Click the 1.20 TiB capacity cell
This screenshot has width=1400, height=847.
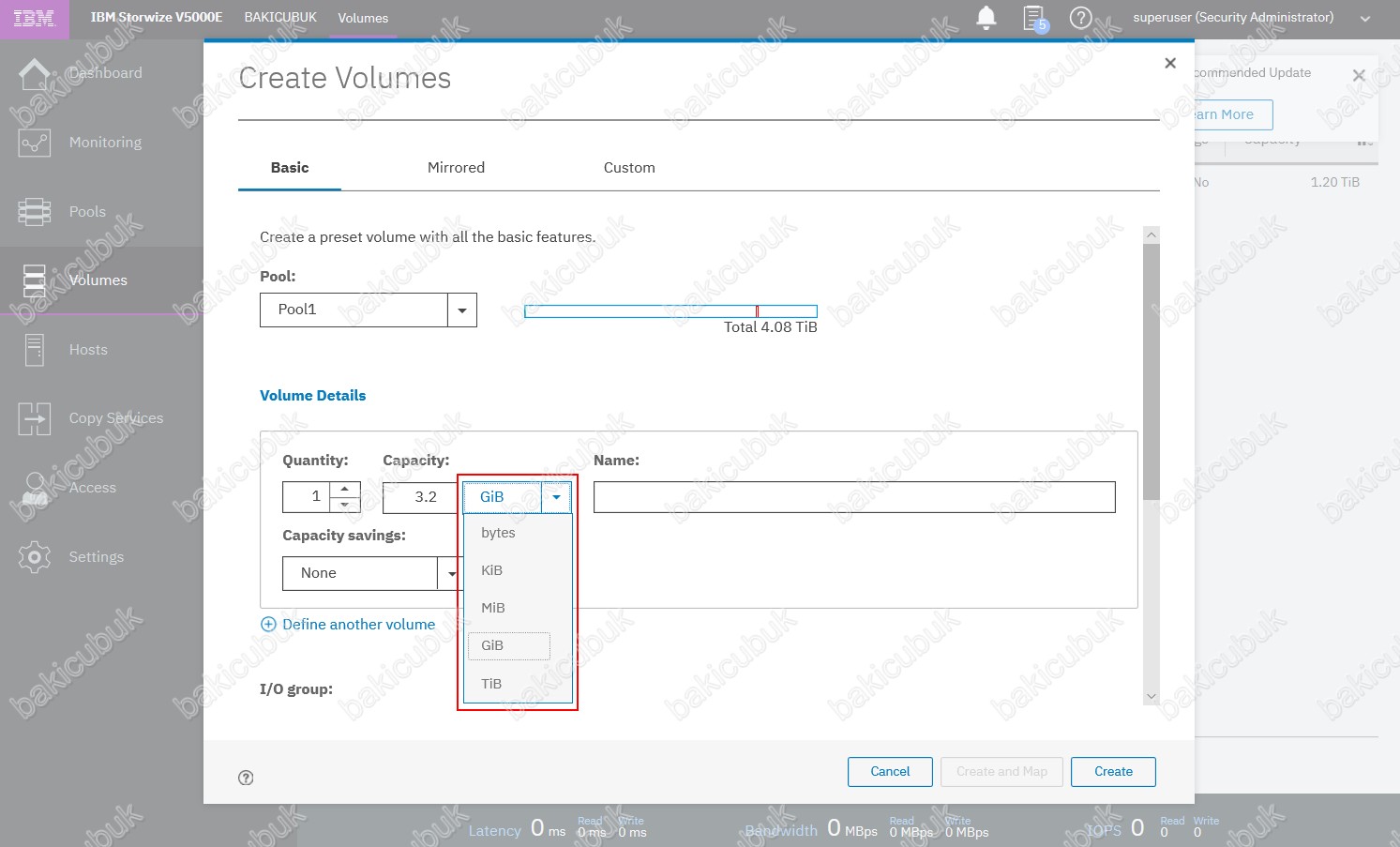1334,182
